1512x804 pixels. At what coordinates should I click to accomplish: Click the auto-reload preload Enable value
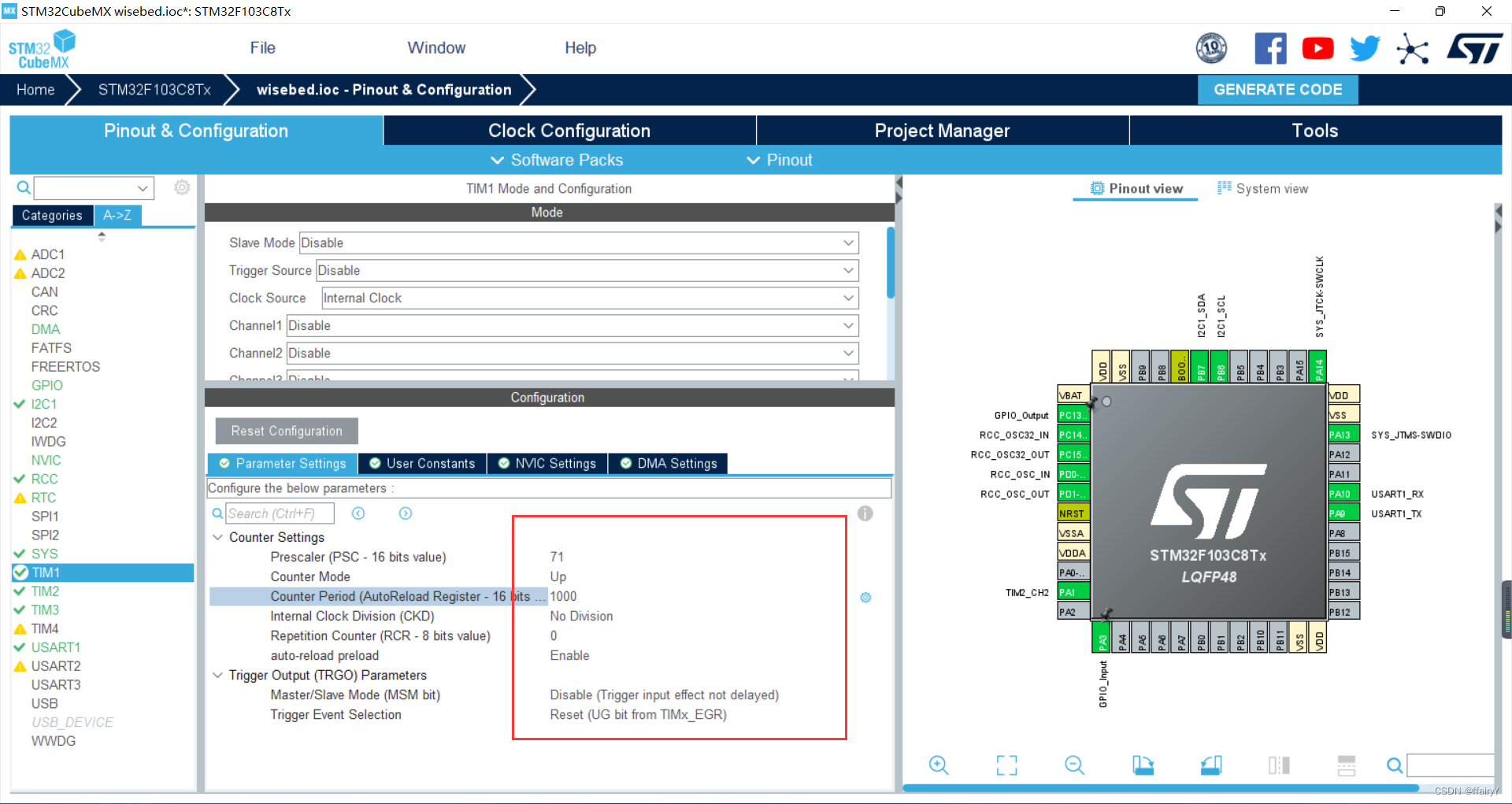click(x=569, y=655)
